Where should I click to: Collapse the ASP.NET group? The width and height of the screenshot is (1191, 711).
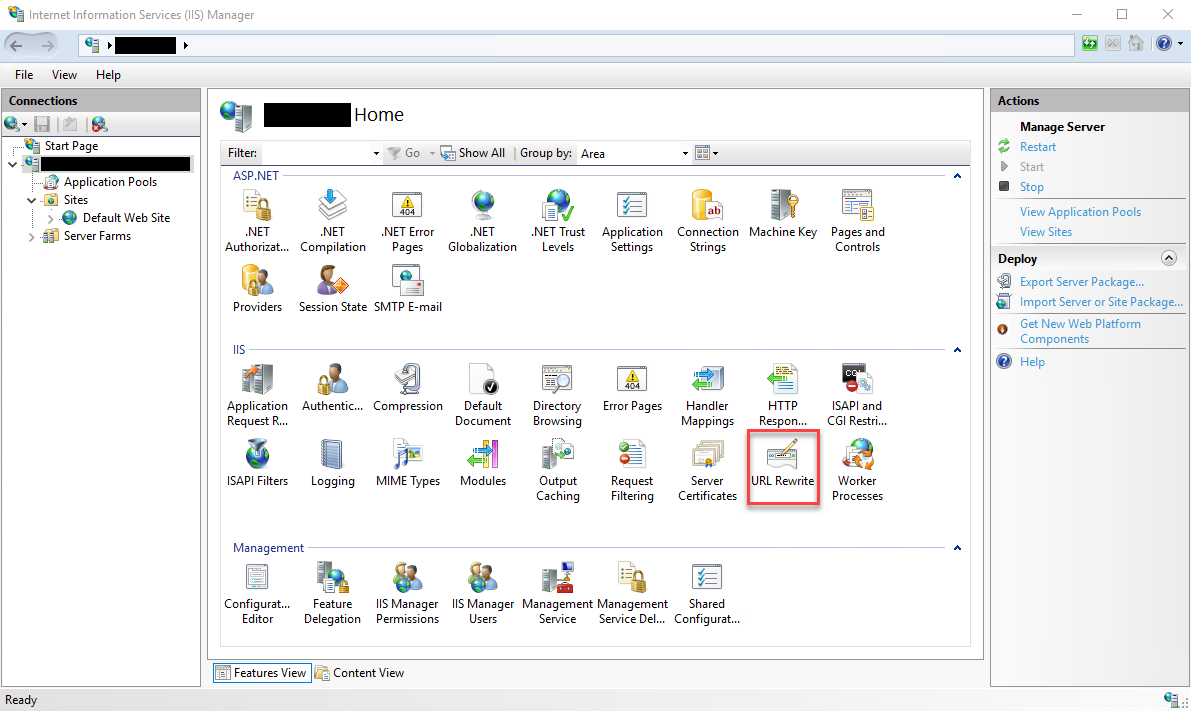(957, 175)
